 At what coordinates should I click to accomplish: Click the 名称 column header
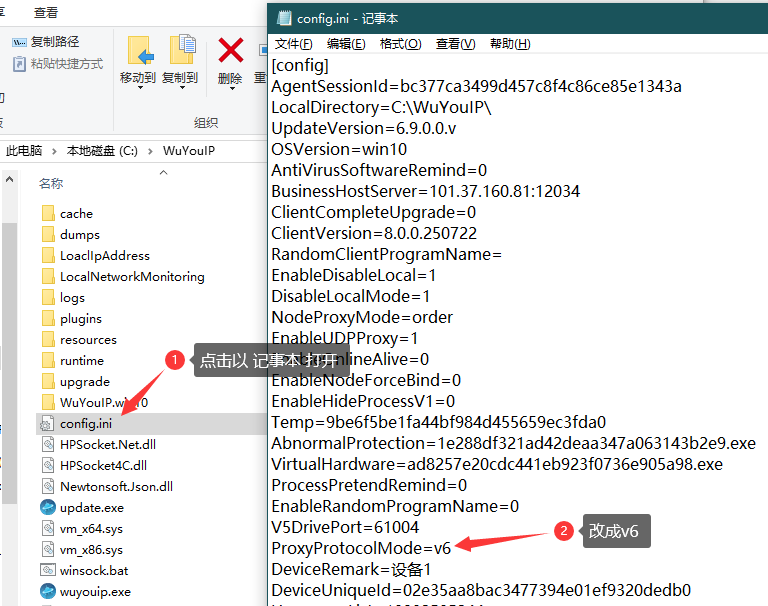click(51, 184)
